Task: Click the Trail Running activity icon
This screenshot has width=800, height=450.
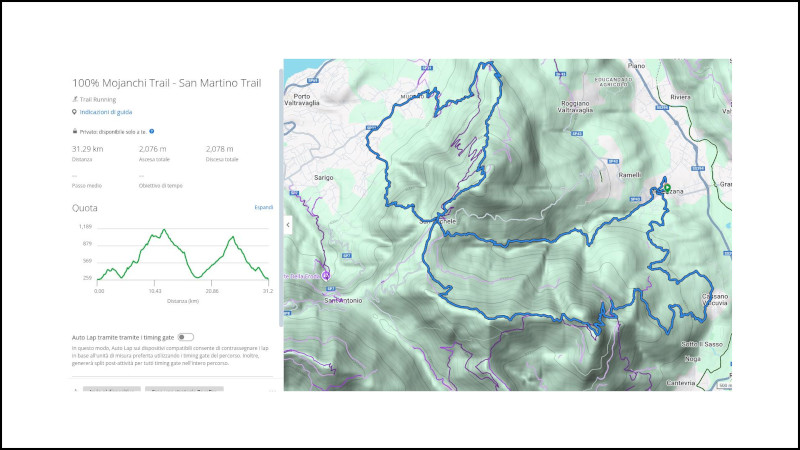Action: tap(75, 100)
